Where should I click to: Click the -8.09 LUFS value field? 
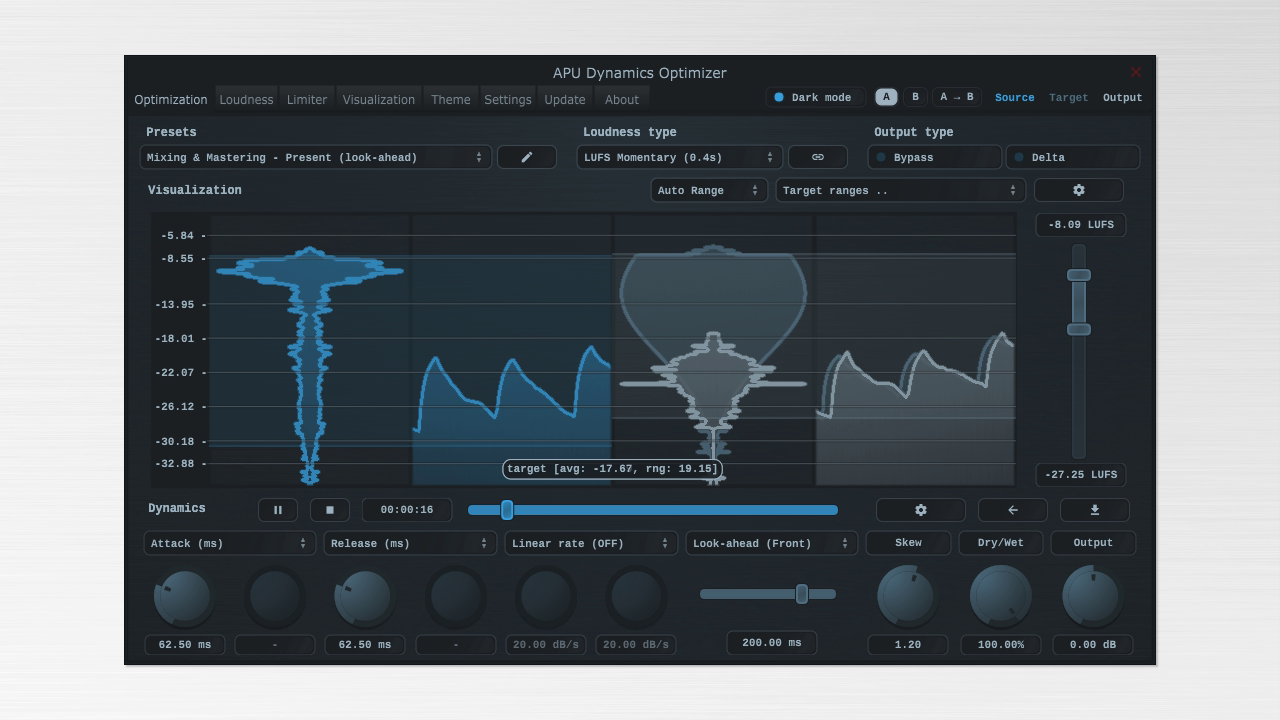[x=1081, y=225]
